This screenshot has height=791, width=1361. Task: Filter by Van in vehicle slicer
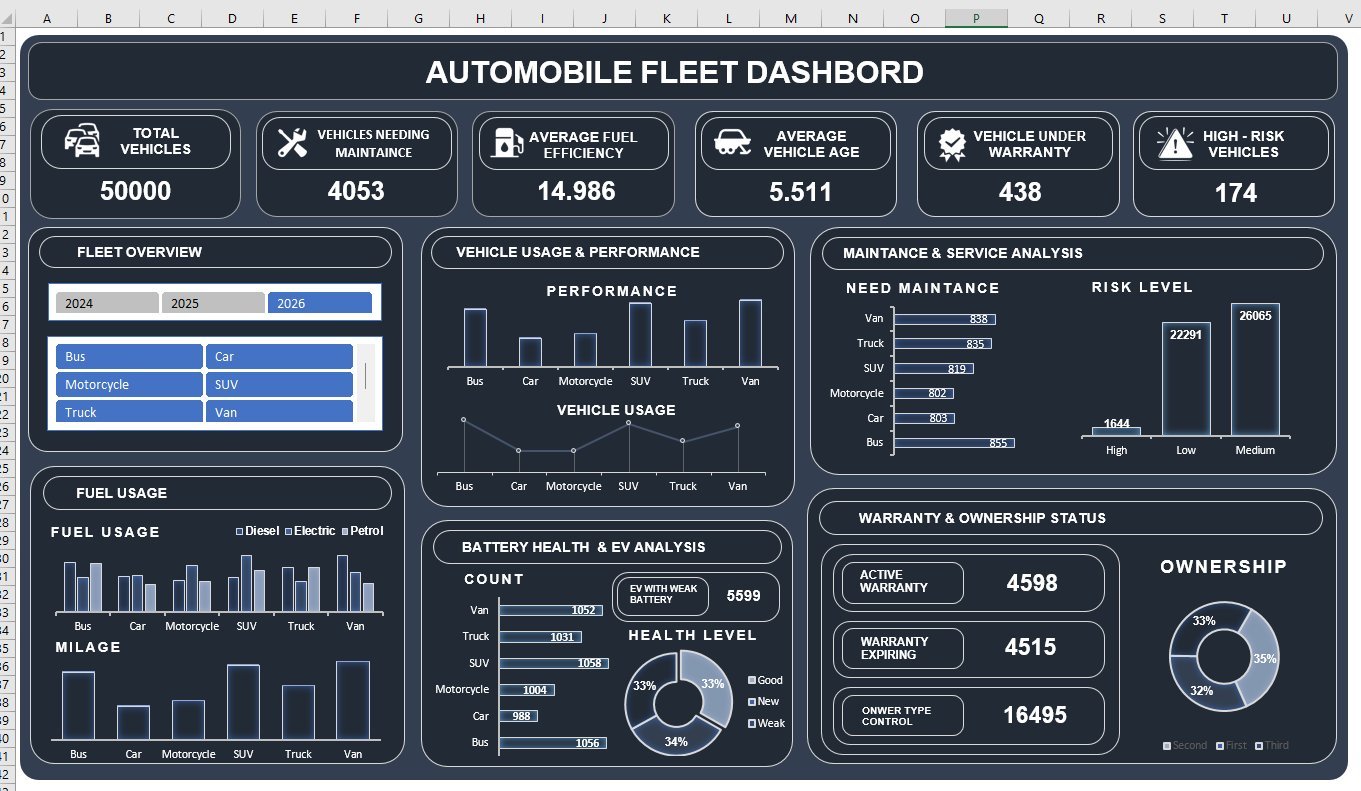(x=279, y=411)
